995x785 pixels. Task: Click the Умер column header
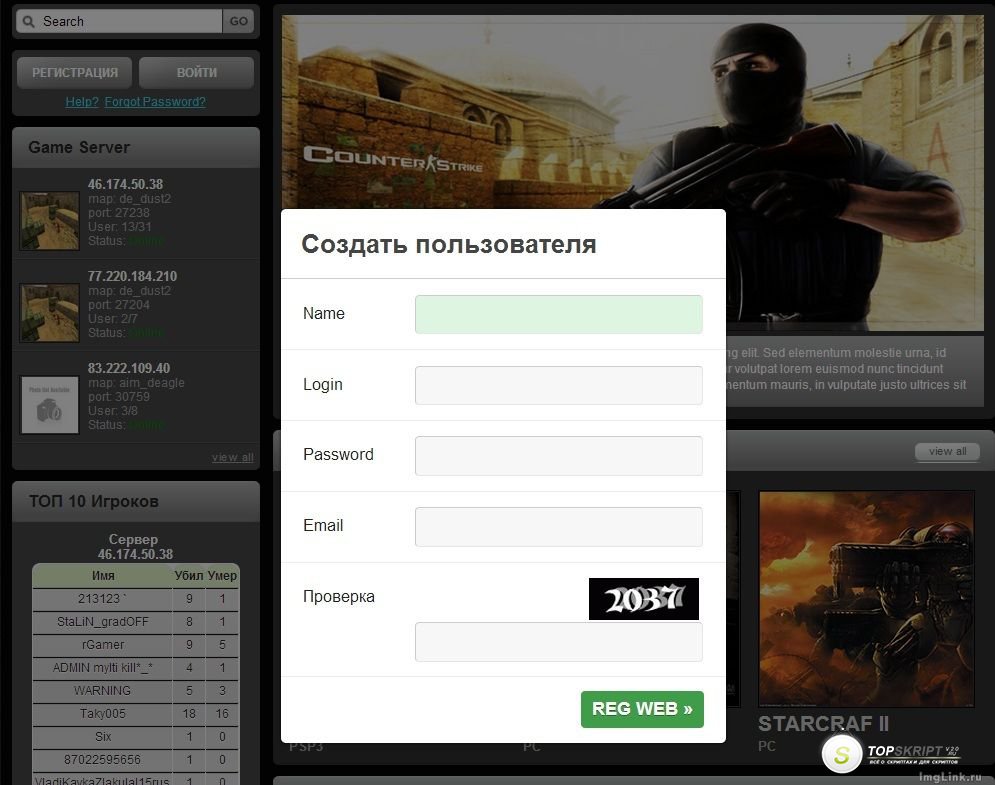coord(222,576)
